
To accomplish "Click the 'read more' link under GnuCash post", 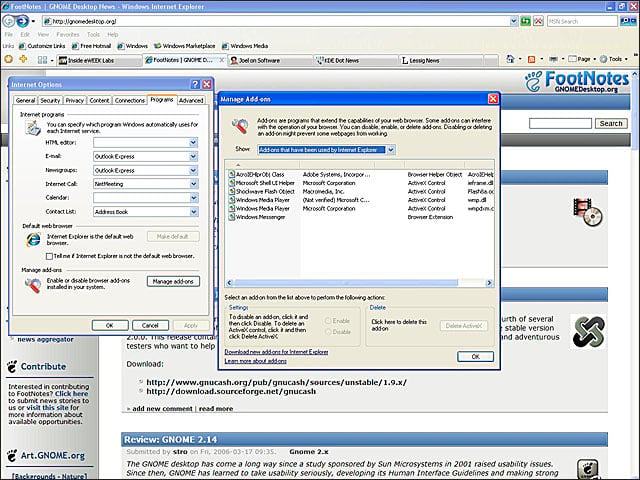I will click(x=216, y=409).
